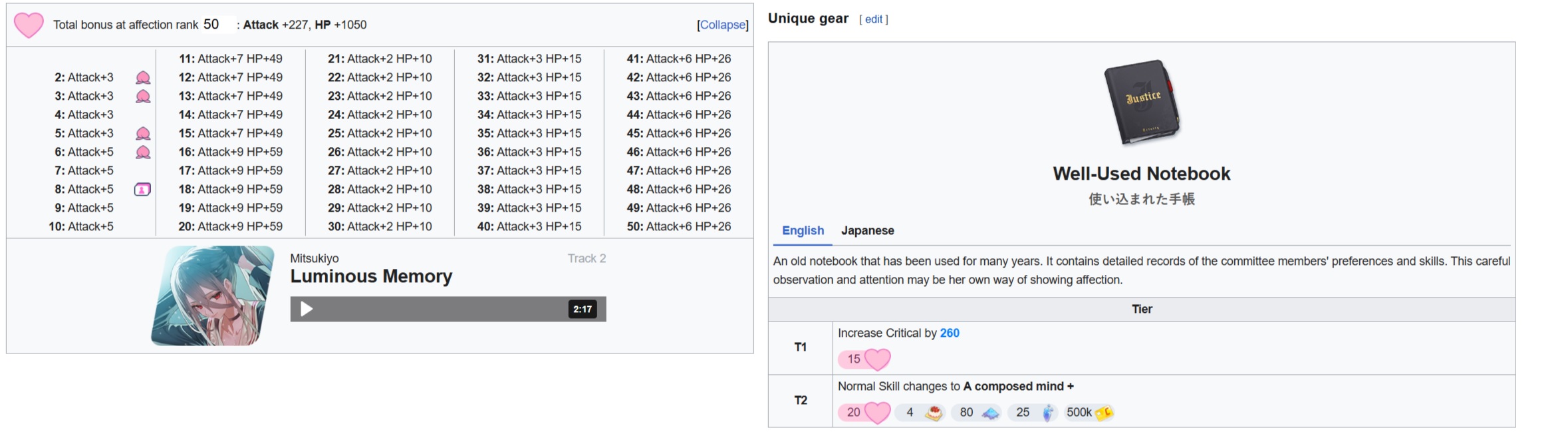
Task: Switch to the Japanese description tab
Action: tap(867, 230)
